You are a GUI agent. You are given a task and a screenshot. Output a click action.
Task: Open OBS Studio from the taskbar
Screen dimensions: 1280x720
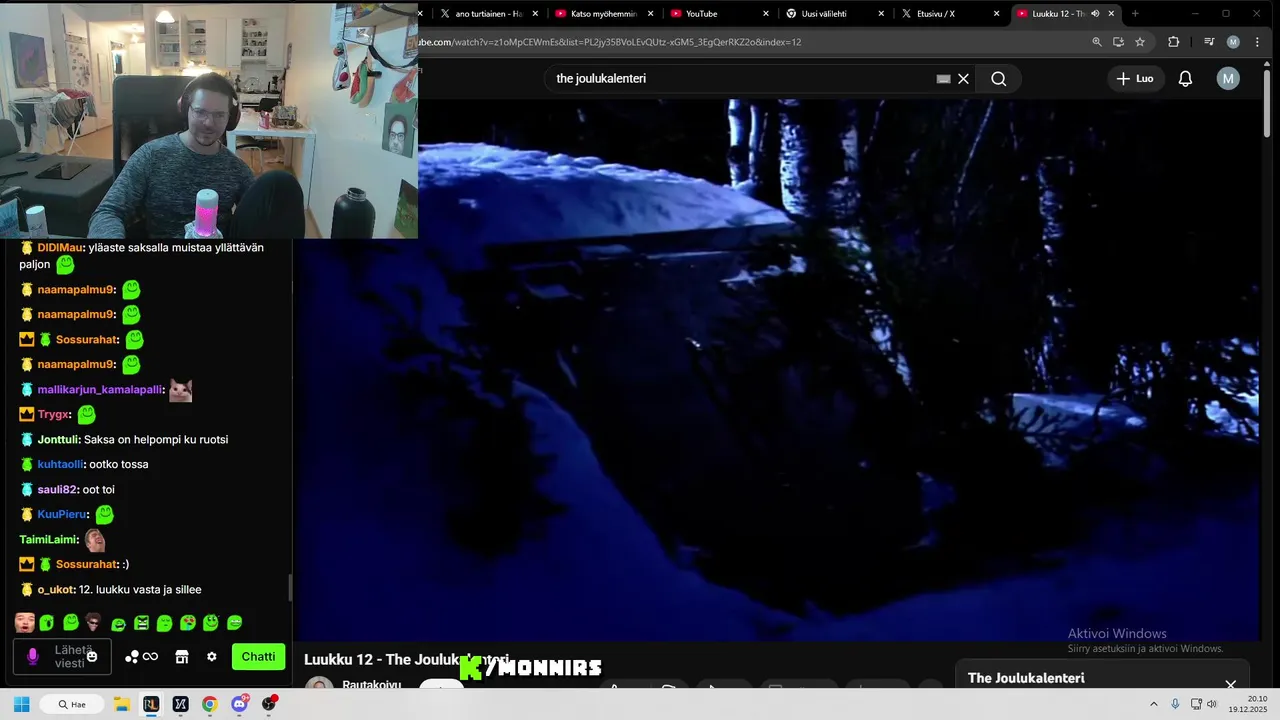click(x=269, y=704)
